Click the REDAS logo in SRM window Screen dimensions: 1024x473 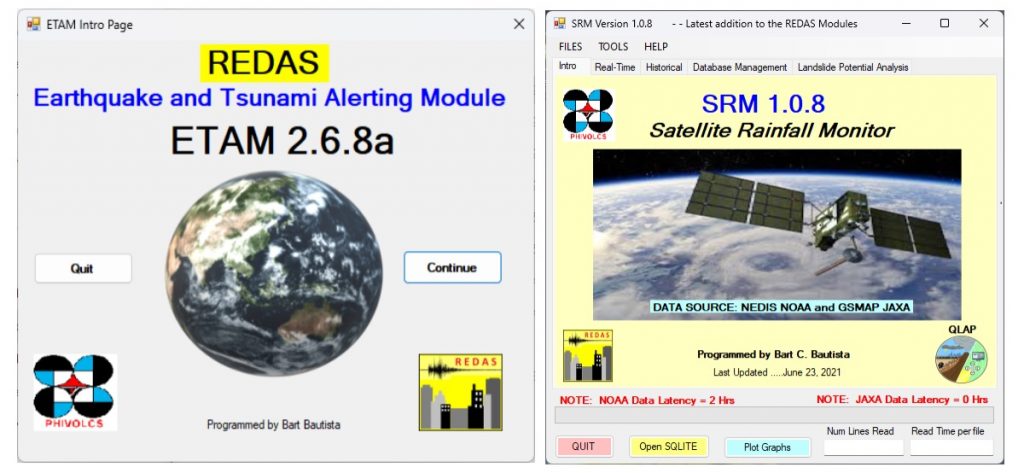588,355
